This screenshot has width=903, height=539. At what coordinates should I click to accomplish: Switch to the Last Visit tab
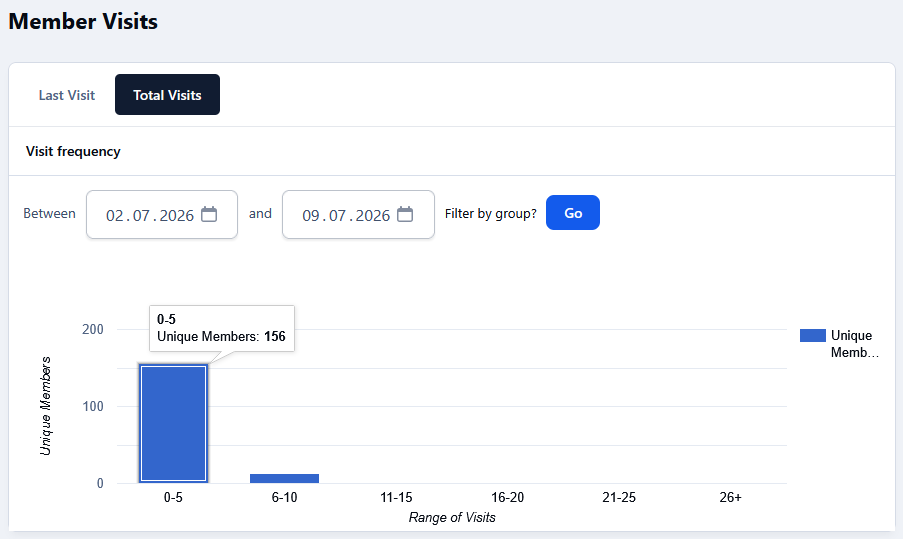point(67,95)
